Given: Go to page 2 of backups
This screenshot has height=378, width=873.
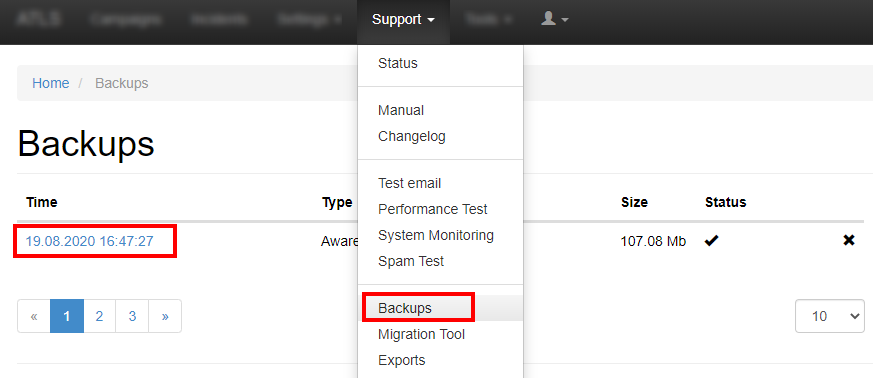Looking at the screenshot, I should coord(99,316).
